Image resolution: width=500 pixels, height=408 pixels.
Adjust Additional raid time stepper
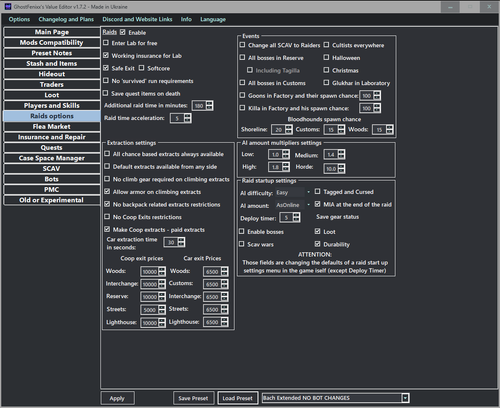pyautogui.click(x=209, y=106)
